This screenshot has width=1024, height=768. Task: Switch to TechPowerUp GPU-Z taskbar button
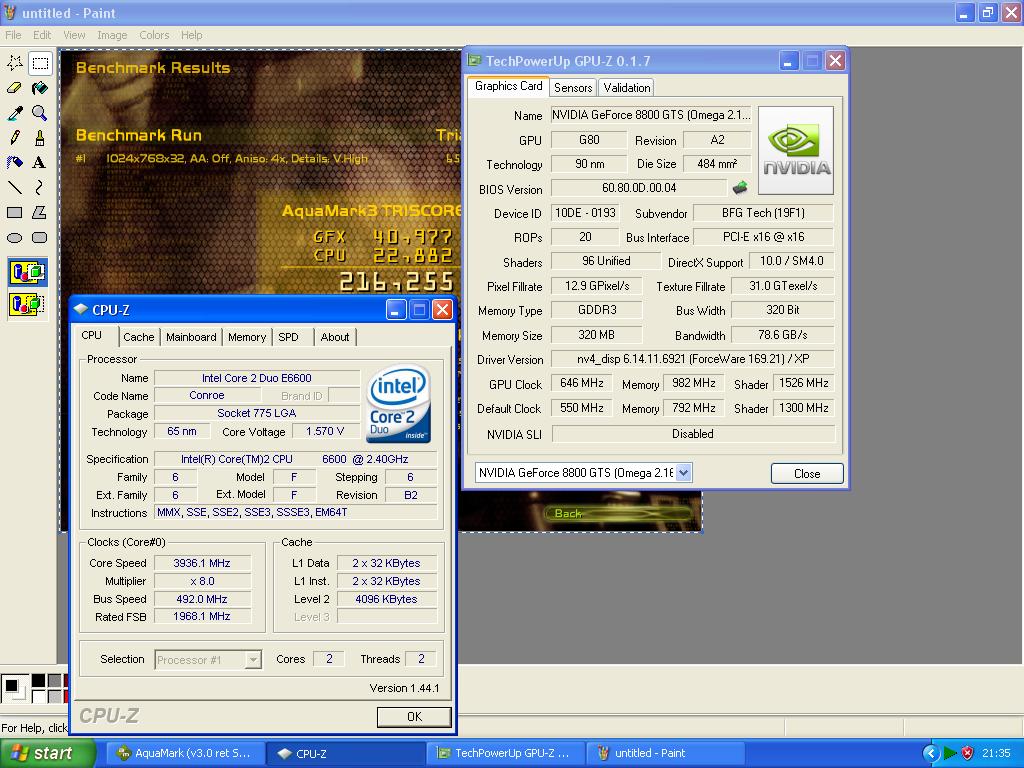coord(507,753)
